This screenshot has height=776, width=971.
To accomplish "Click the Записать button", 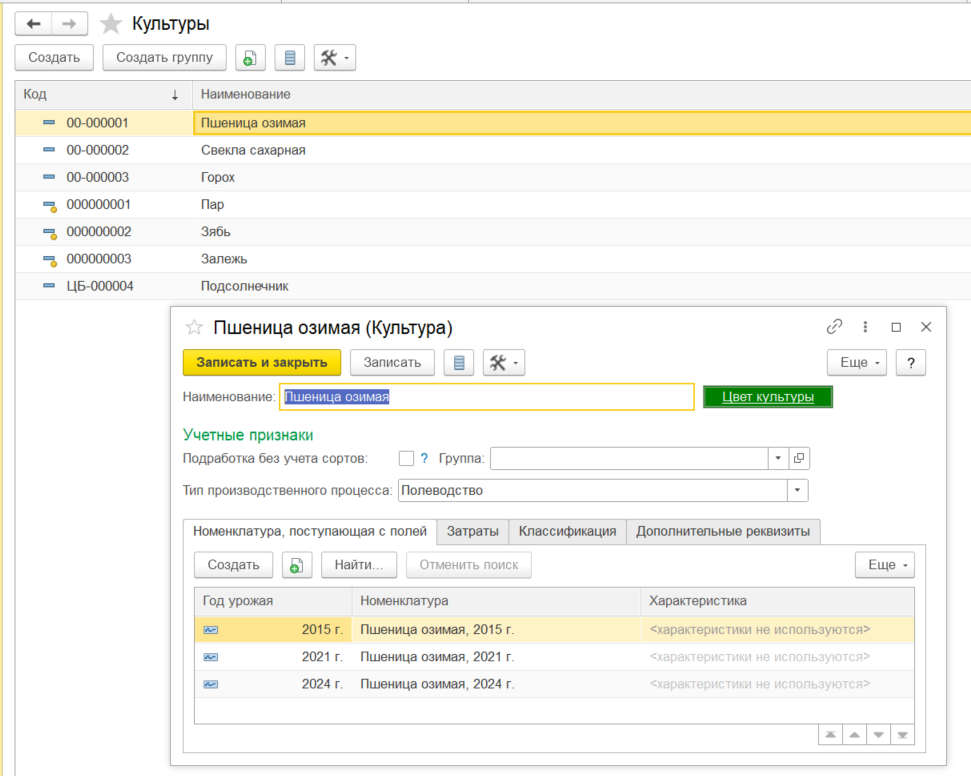I will click(x=392, y=363).
